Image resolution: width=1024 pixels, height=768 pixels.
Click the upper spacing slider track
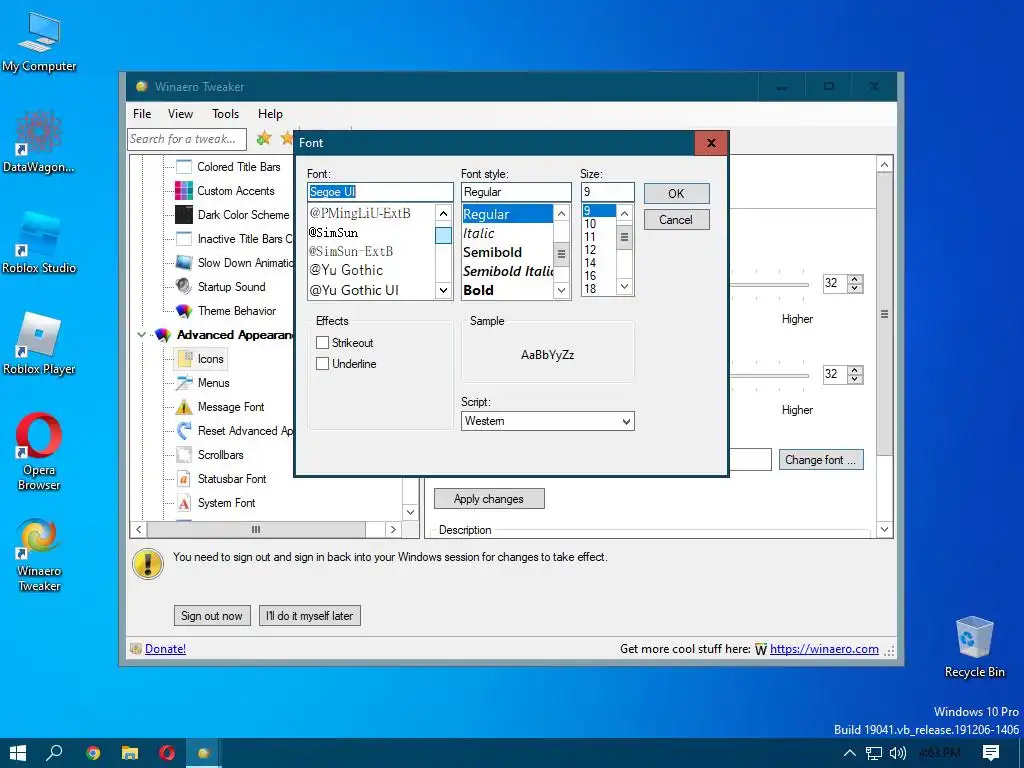769,285
